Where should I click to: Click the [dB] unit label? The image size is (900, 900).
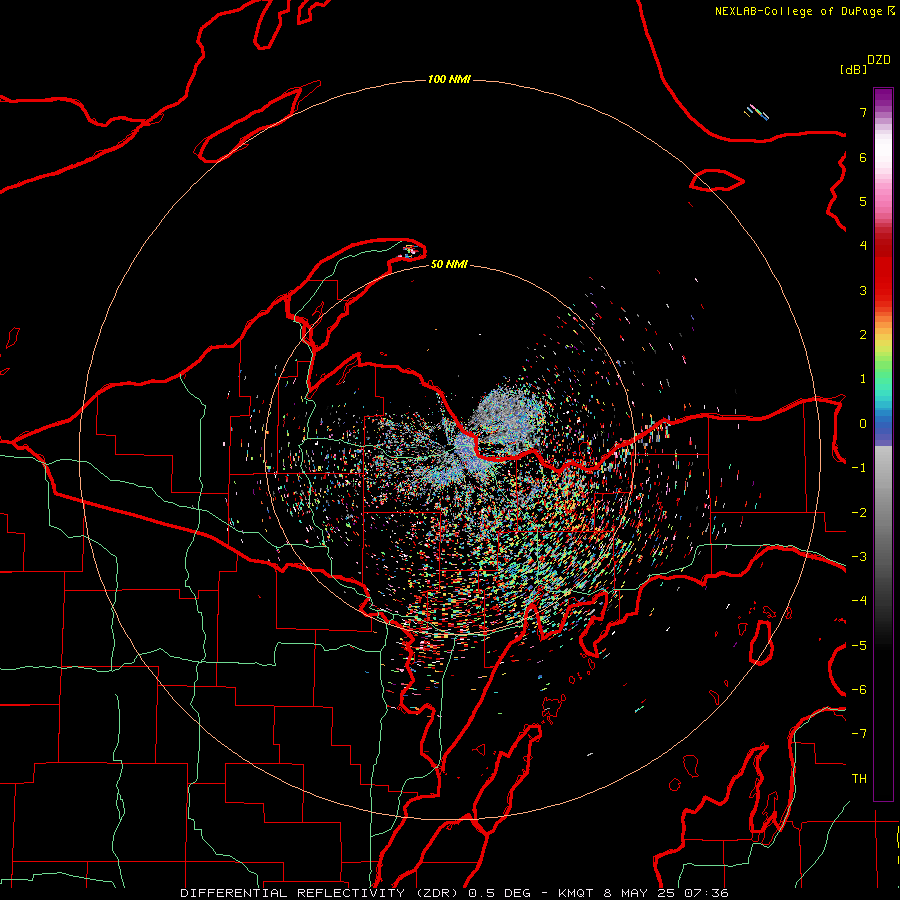point(853,69)
